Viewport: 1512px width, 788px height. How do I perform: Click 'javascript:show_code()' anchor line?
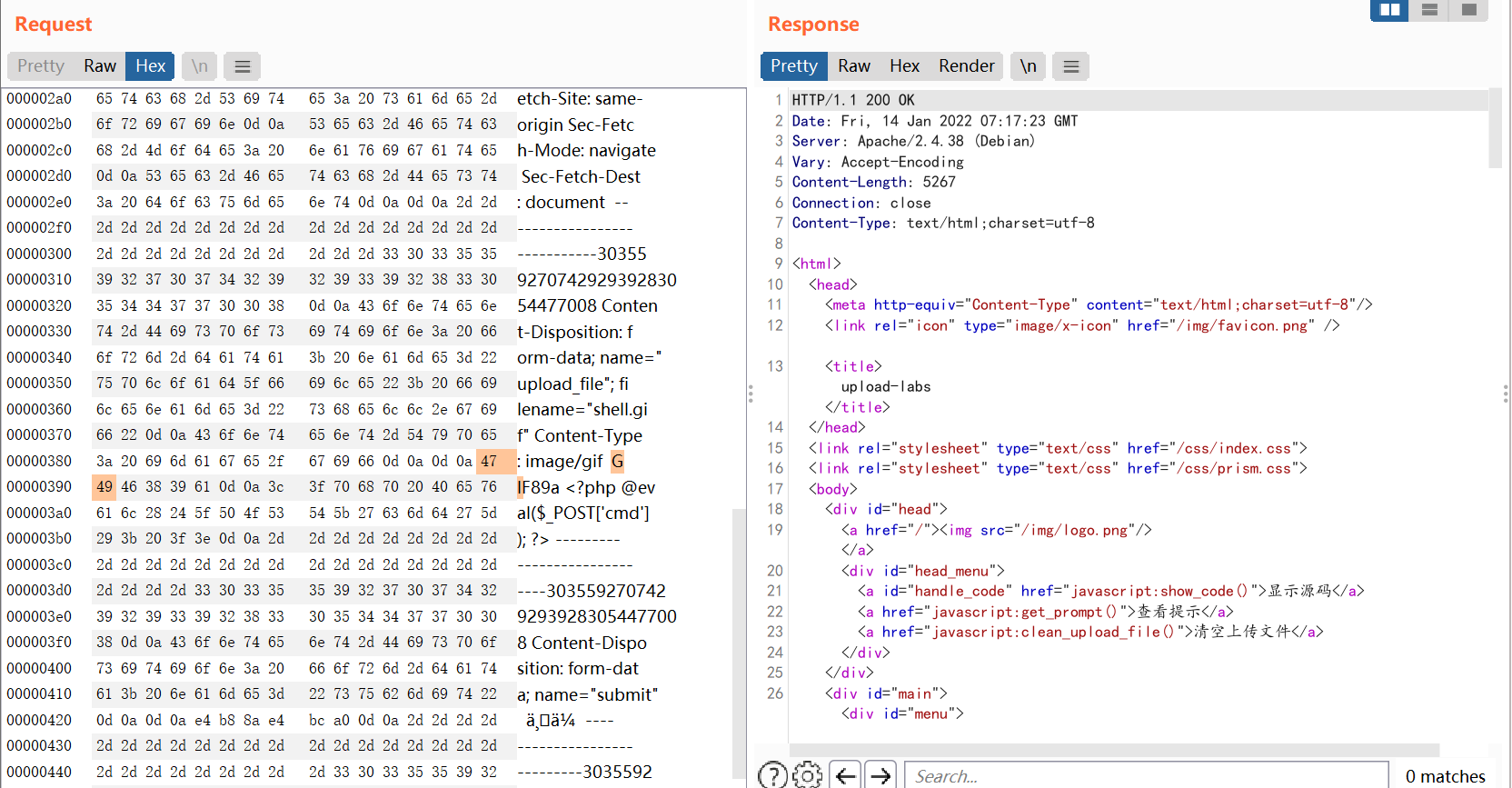pyautogui.click(x=1110, y=591)
